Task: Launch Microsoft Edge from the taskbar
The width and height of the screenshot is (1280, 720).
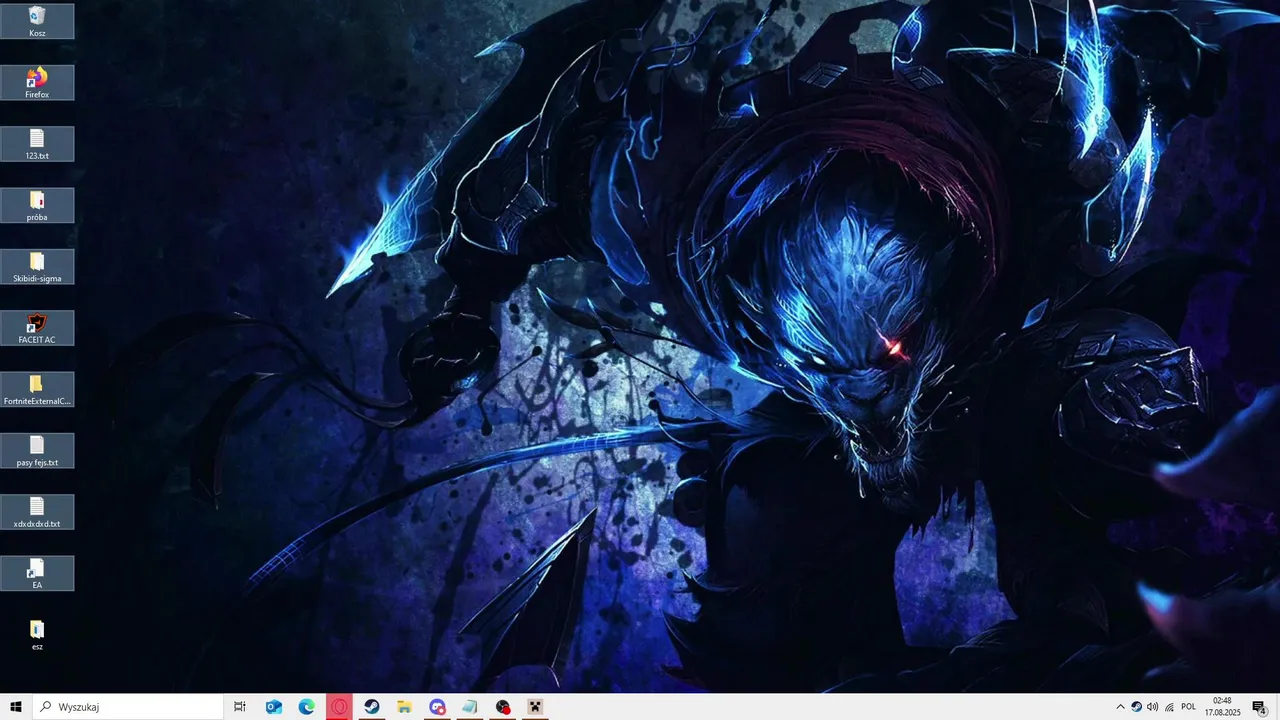Action: pyautogui.click(x=307, y=707)
